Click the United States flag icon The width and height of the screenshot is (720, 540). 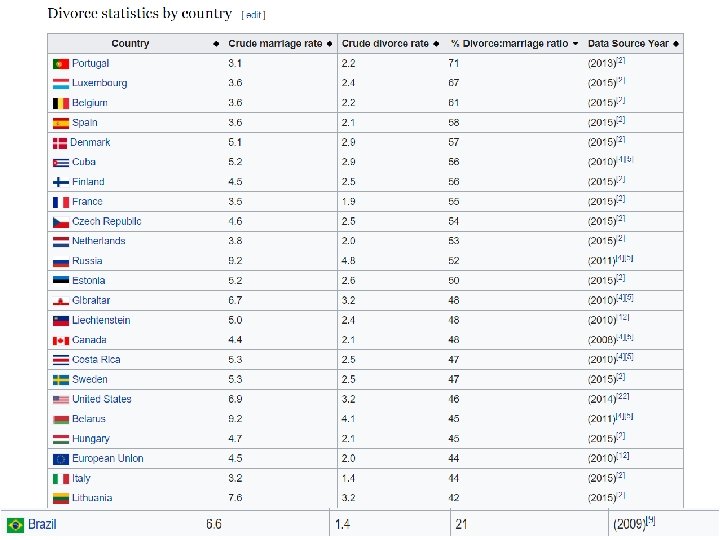pos(60,399)
